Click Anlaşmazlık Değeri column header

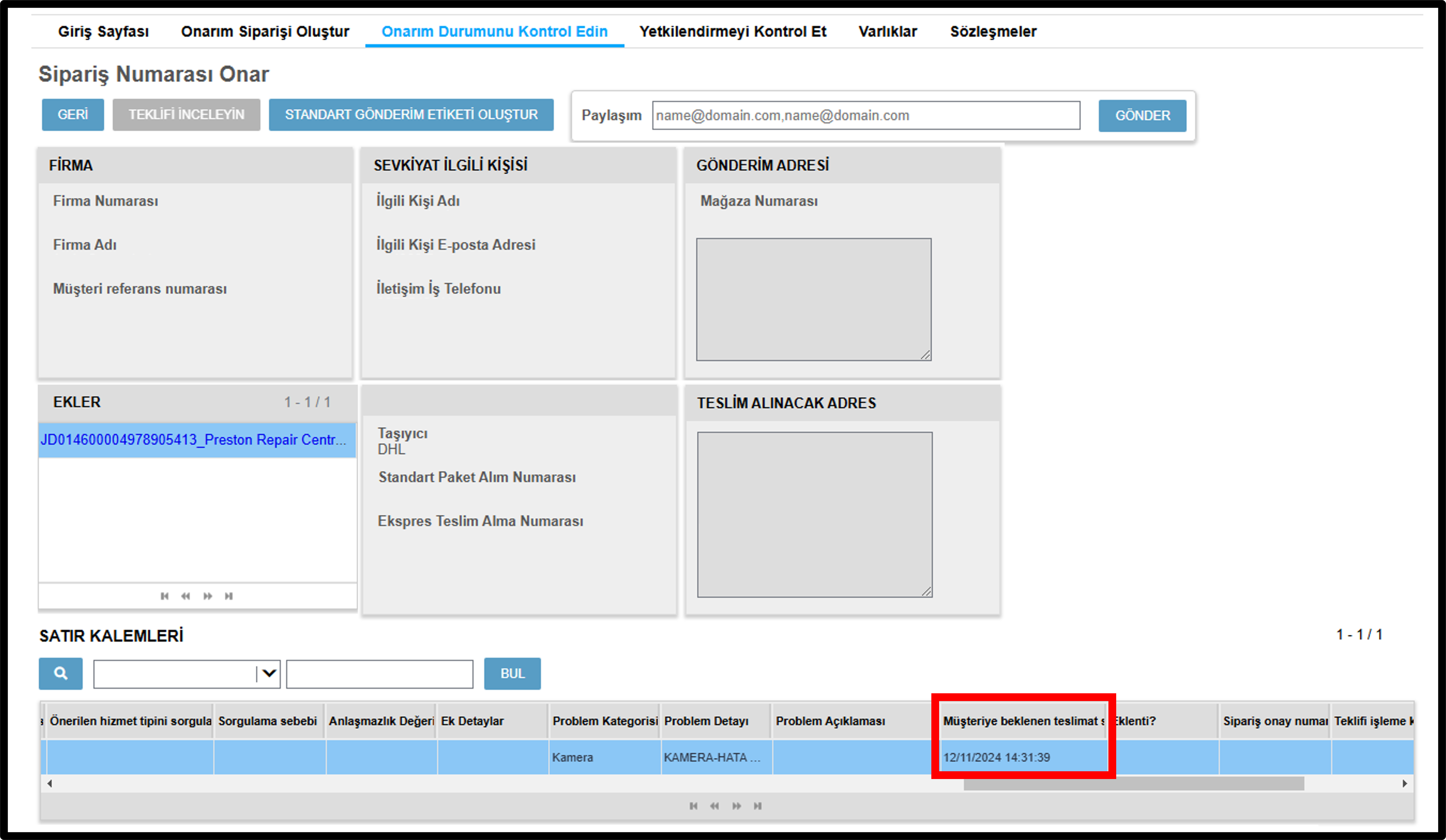pos(381,721)
